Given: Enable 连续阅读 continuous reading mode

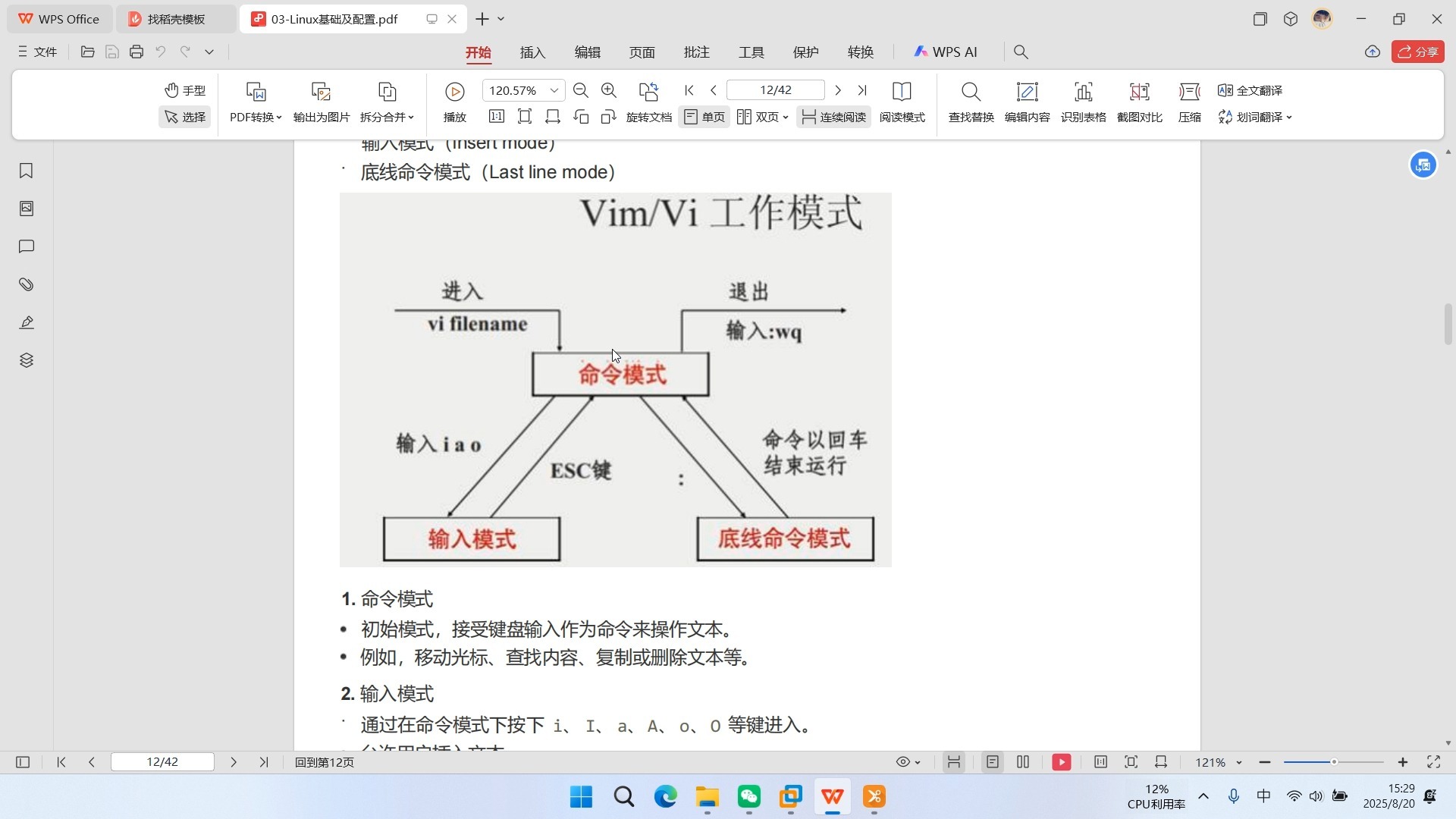Looking at the screenshot, I should pyautogui.click(x=833, y=117).
